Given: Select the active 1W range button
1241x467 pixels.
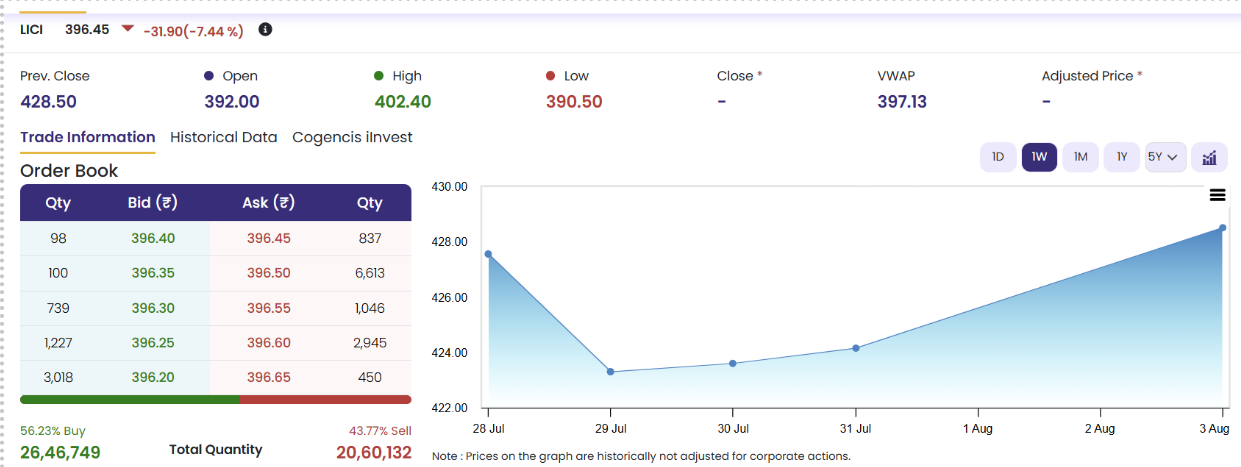Looking at the screenshot, I should [1039, 157].
